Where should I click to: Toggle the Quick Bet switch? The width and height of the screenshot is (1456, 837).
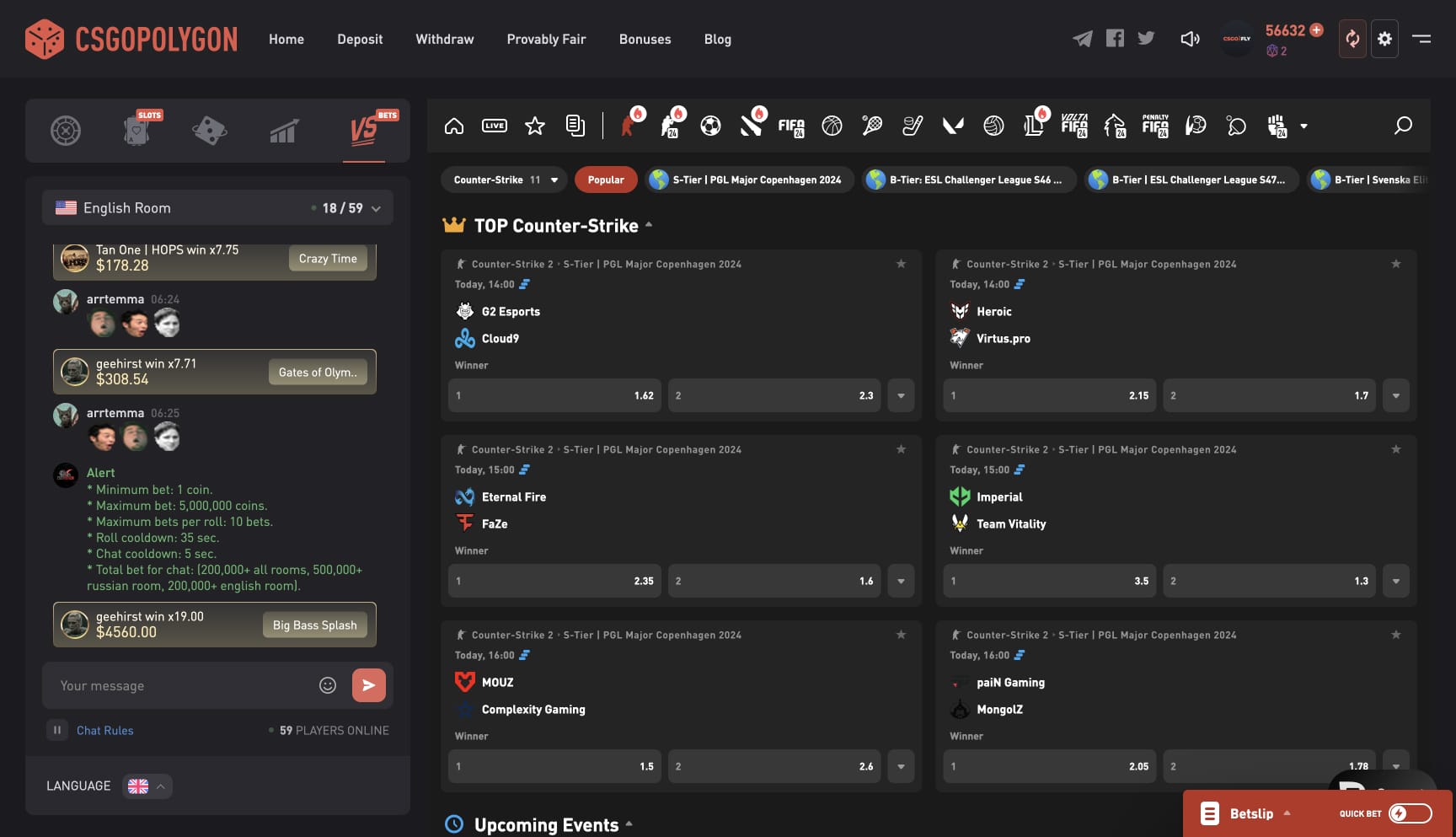1410,813
